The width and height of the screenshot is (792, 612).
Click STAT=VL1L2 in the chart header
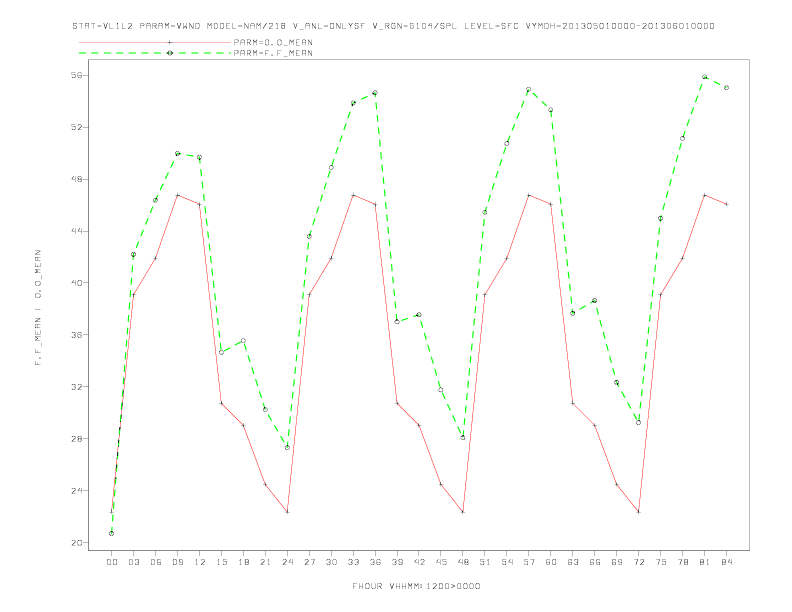pyautogui.click(x=103, y=26)
